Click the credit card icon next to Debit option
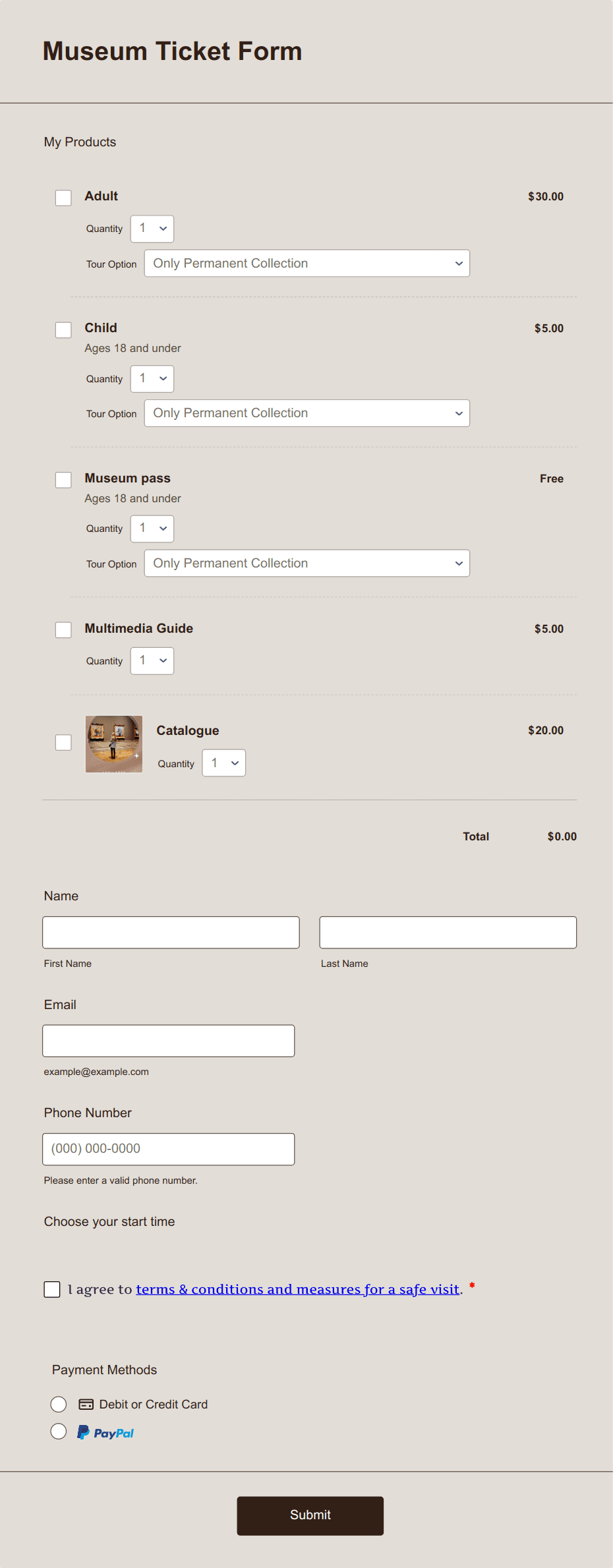This screenshot has width=613, height=1568. click(86, 1404)
